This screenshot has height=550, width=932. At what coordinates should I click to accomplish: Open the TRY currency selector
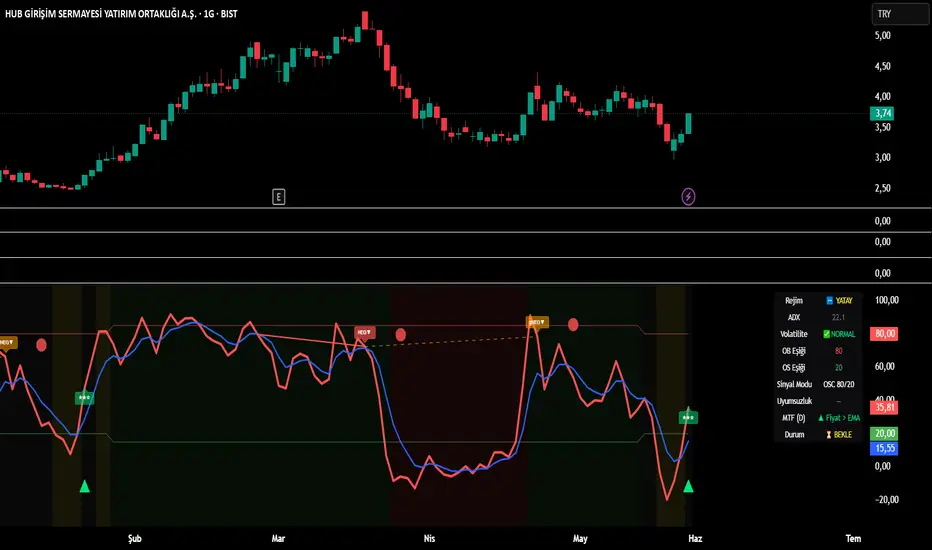tap(899, 14)
